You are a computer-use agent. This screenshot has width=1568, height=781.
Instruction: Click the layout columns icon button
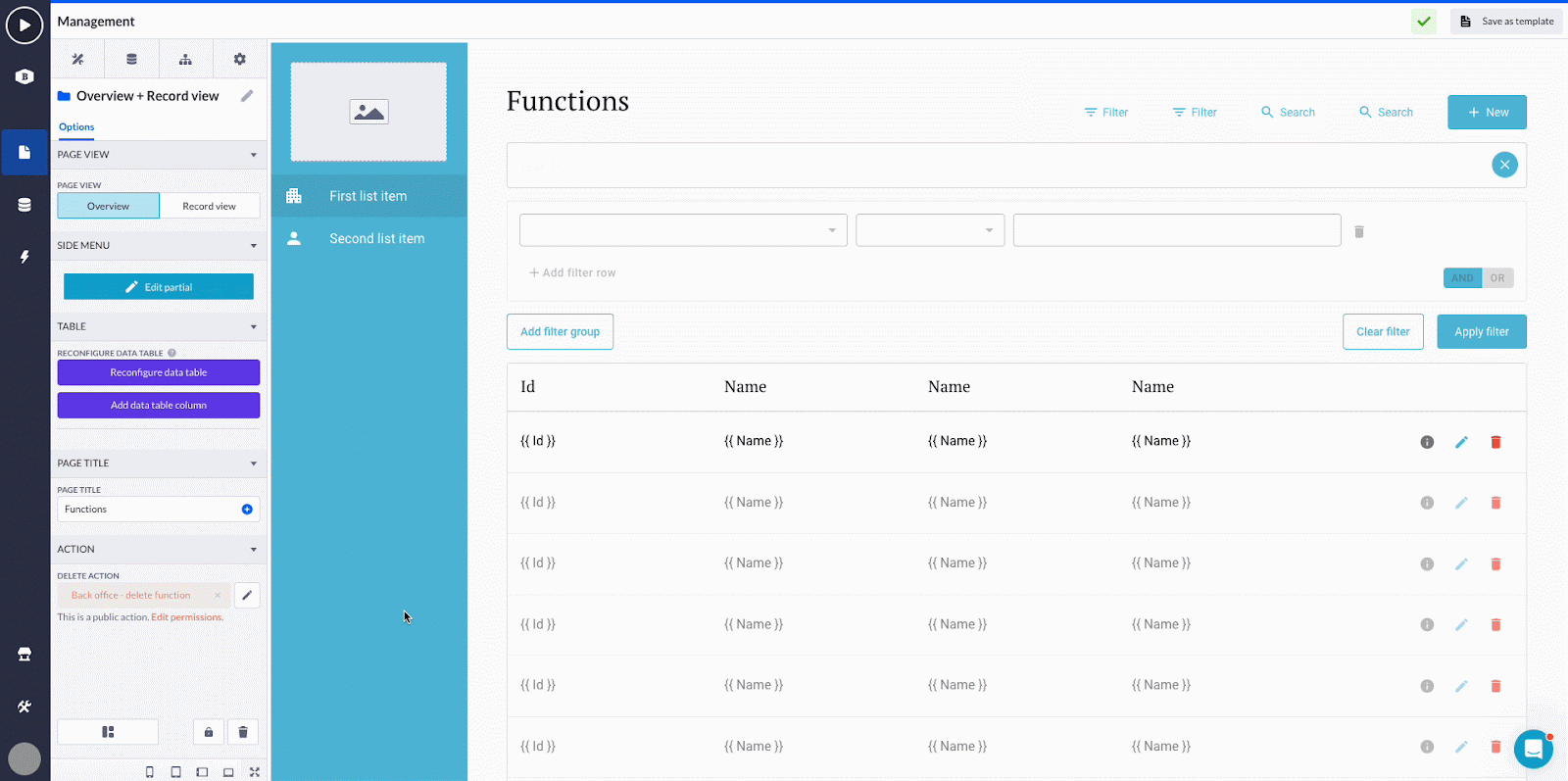[108, 732]
